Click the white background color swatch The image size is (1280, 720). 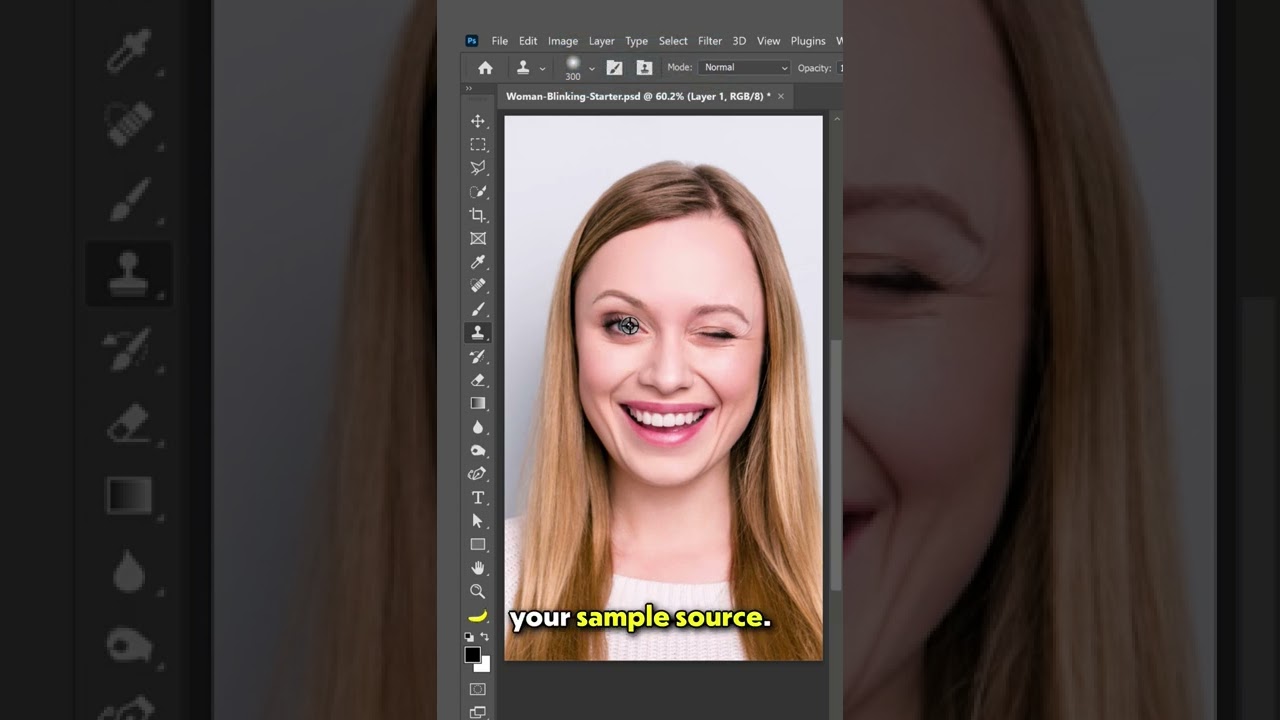[485, 664]
